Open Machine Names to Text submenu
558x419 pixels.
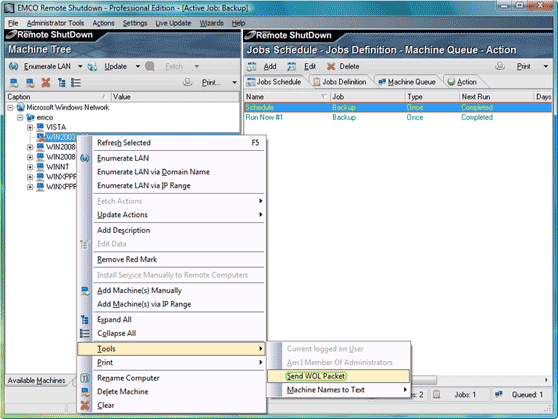[338, 390]
